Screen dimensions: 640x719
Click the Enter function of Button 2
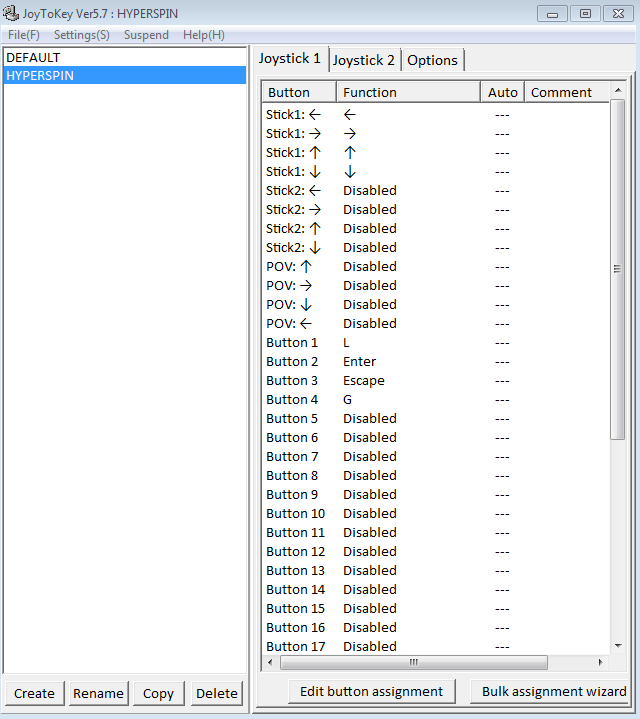(x=359, y=362)
